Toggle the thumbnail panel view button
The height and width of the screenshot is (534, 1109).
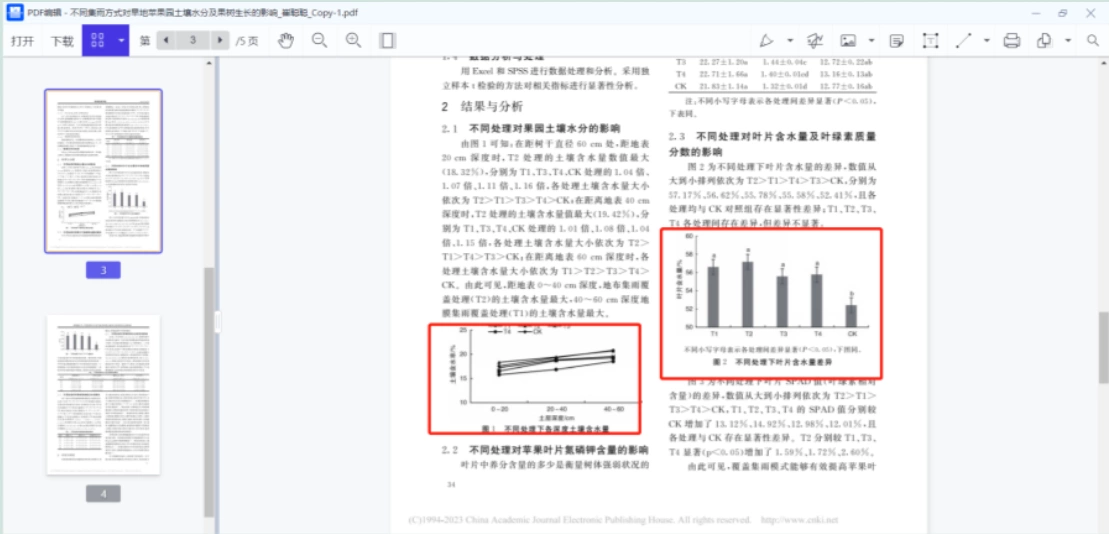[x=98, y=40]
